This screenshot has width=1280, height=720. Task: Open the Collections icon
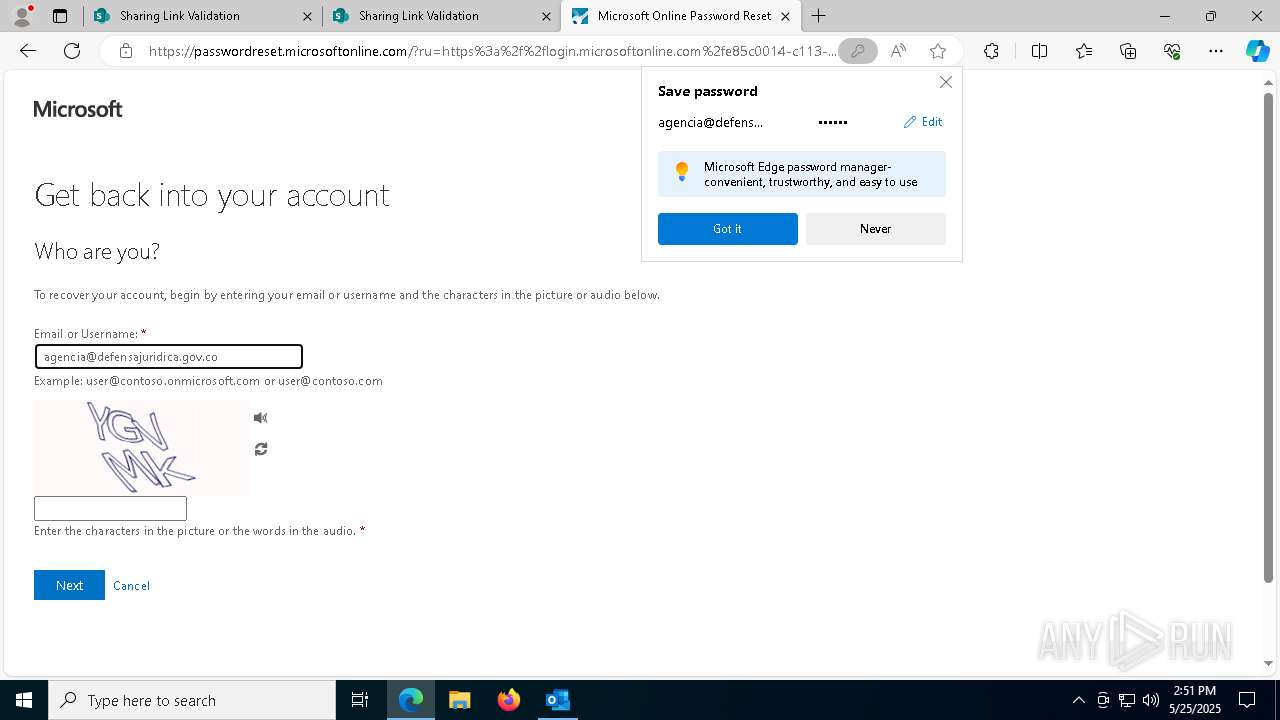coord(1128,51)
